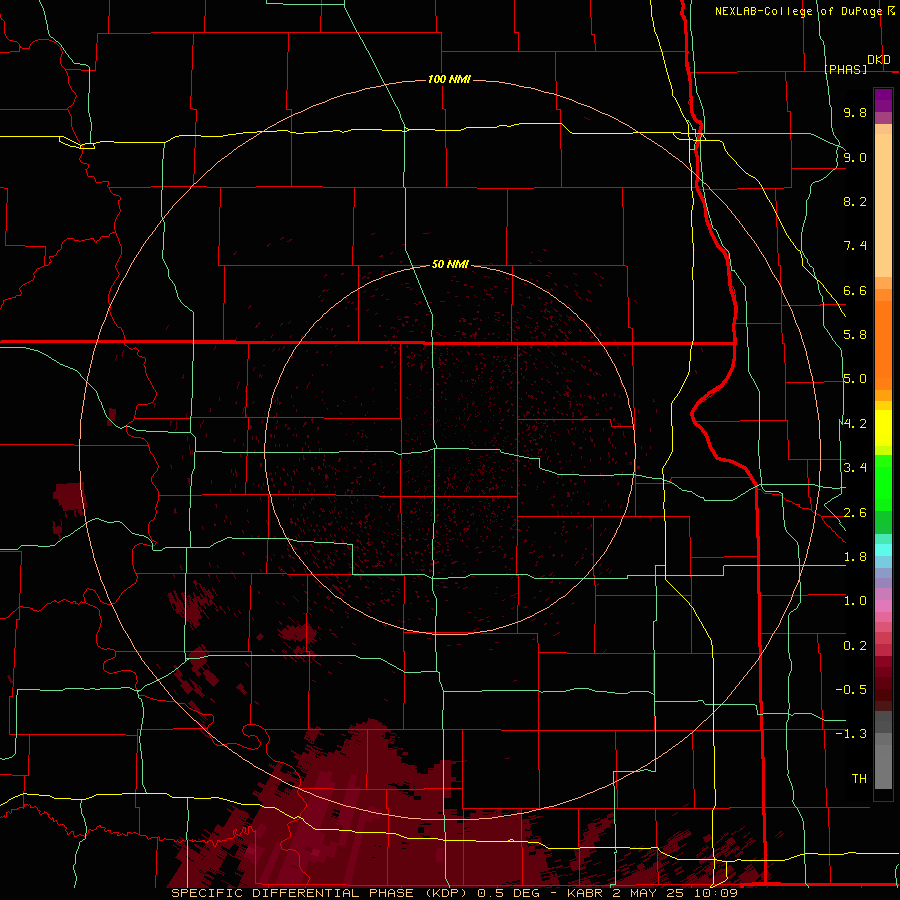Click the DKD legend label
This screenshot has height=900, width=900.
[x=879, y=60]
